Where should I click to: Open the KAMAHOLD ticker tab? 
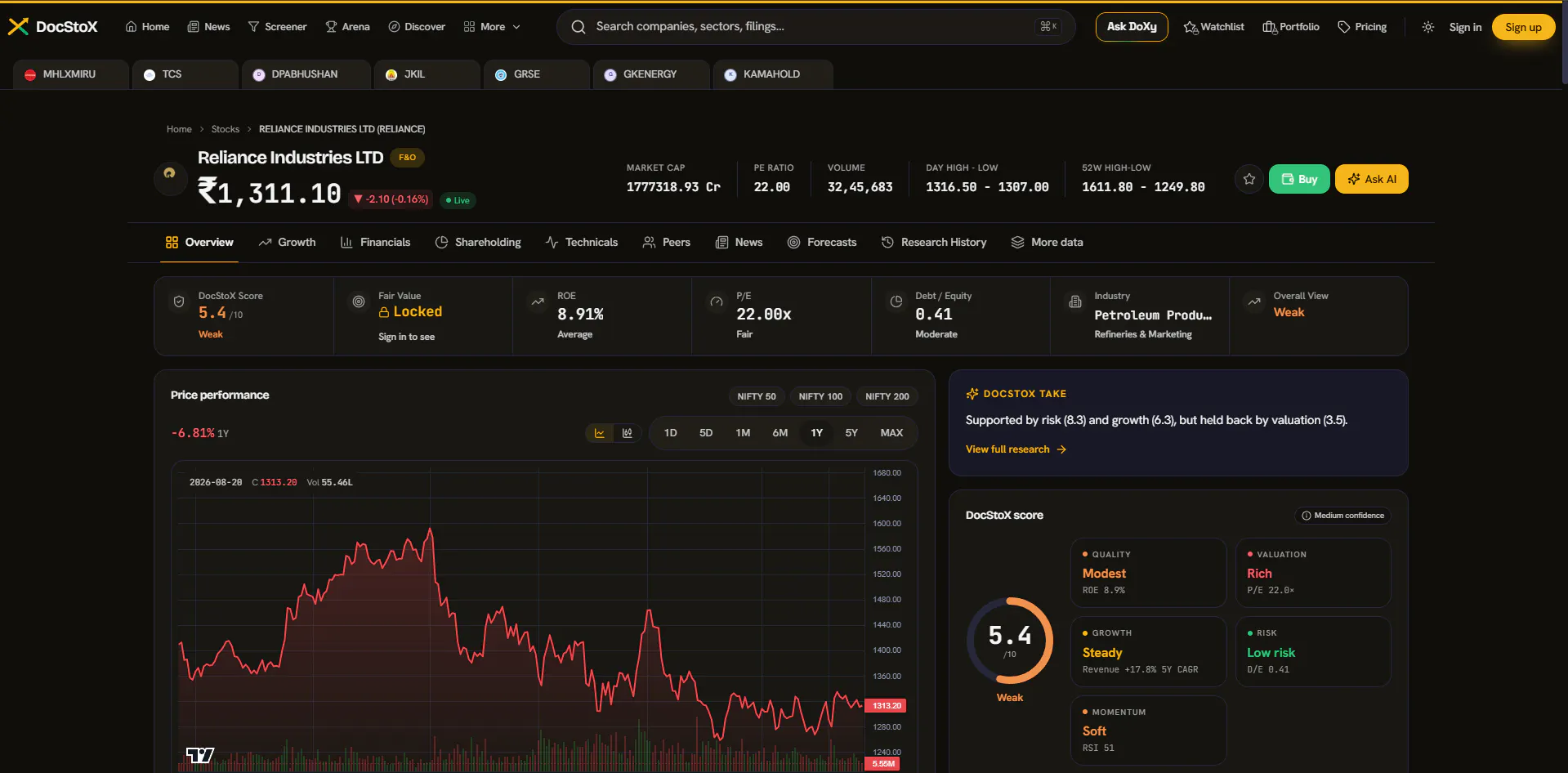coord(773,74)
